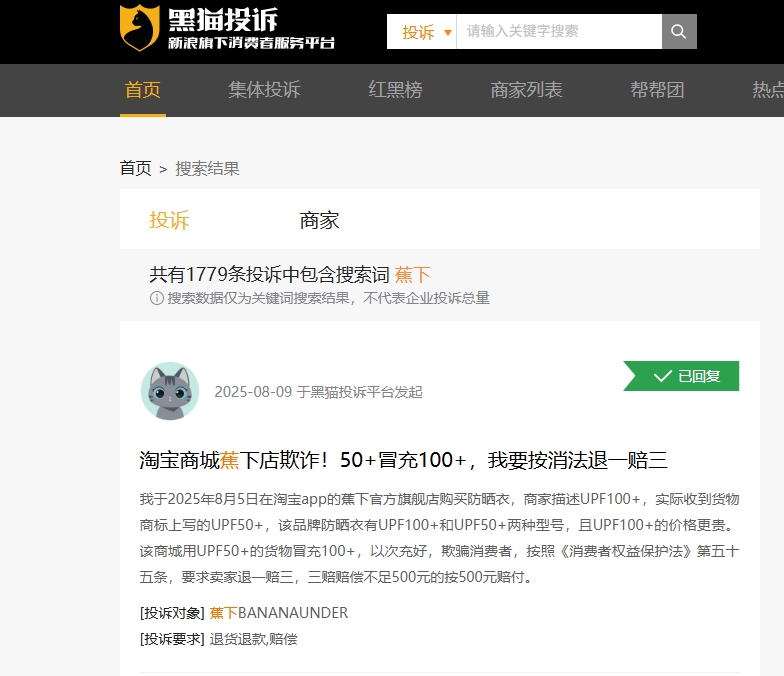Screen dimensions: 784x676
Task: Click the highlighted search keyword 蕉下
Action: [412, 274]
